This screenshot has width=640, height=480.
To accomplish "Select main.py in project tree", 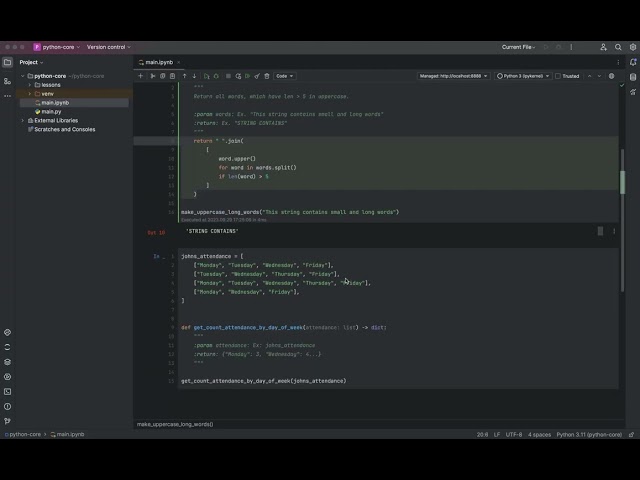I will tap(51, 111).
